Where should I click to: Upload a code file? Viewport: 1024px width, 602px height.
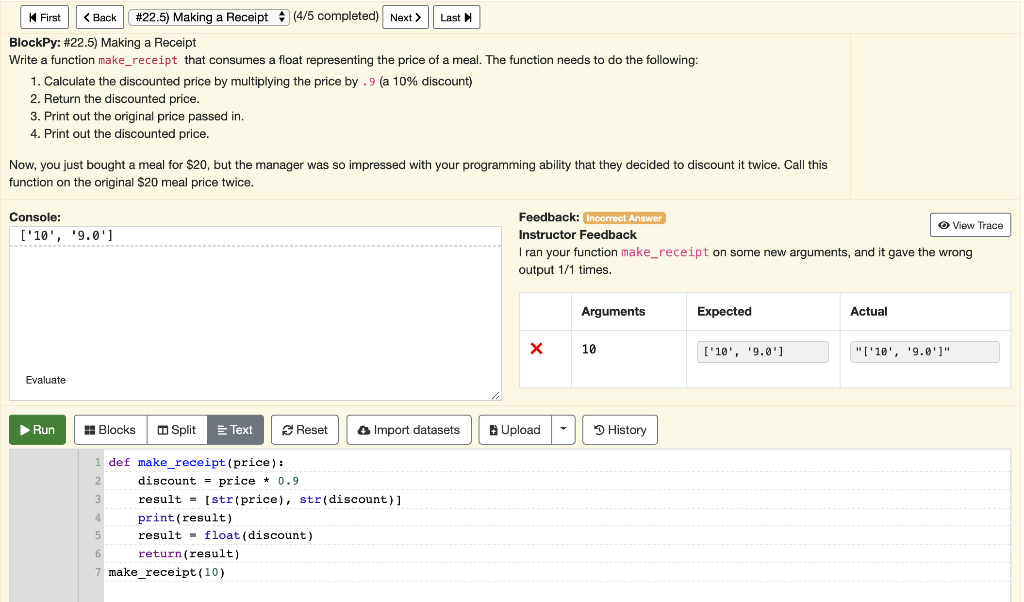point(515,430)
